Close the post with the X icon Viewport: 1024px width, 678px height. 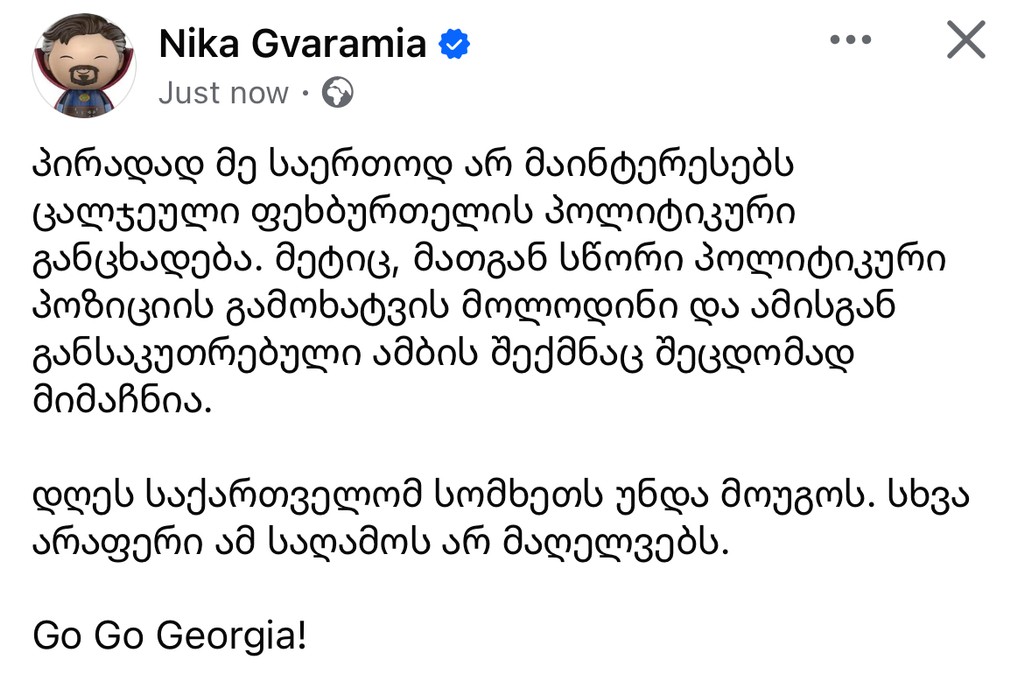pyautogui.click(x=965, y=40)
